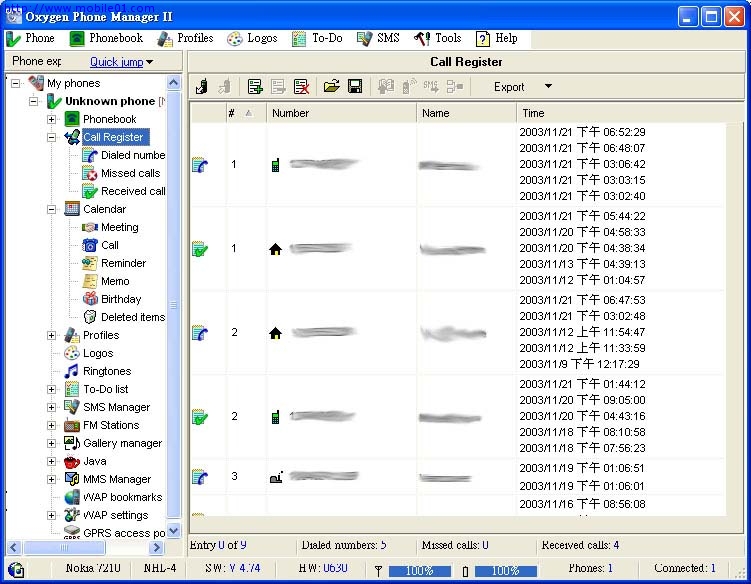This screenshot has height=584, width=751.
Task: Expand the Phonebook tree node
Action: coord(51,119)
